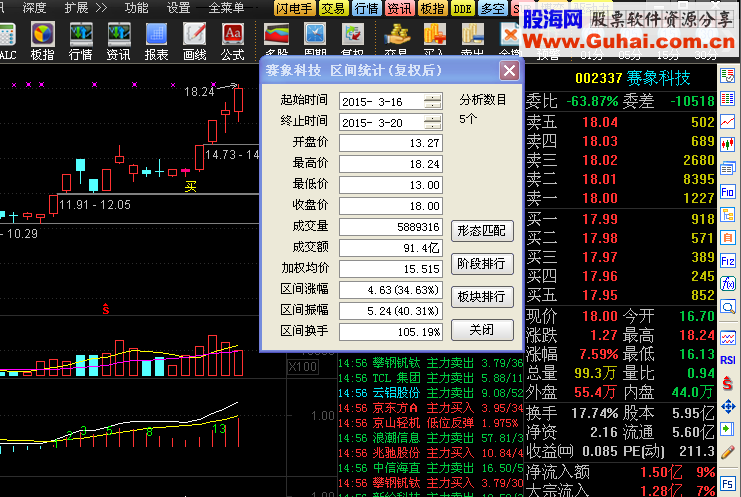Click the red line-chart sidebar icon
The height and width of the screenshot is (497, 741).
728,121
